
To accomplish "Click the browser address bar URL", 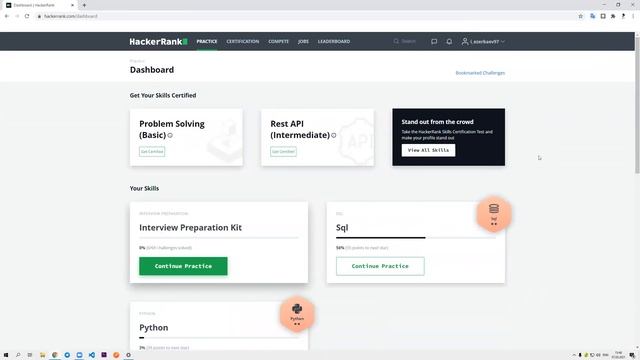I will point(71,16).
